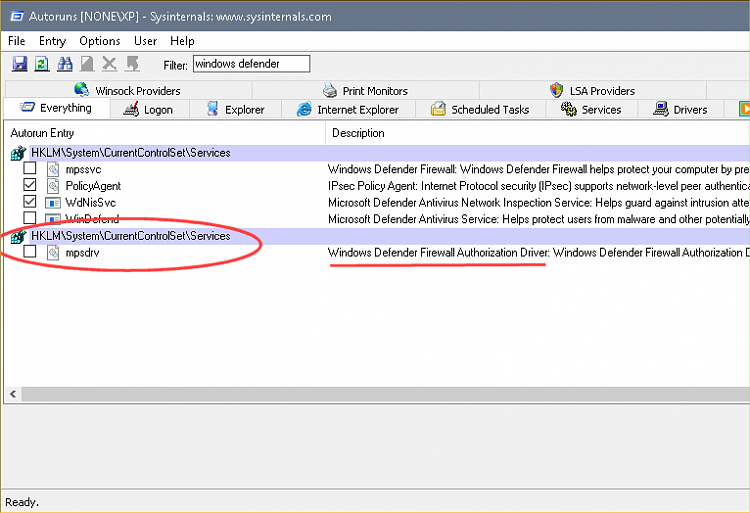Screen dimensions: 750x513
Task: Switch to the Logon tab
Action: coord(150,109)
